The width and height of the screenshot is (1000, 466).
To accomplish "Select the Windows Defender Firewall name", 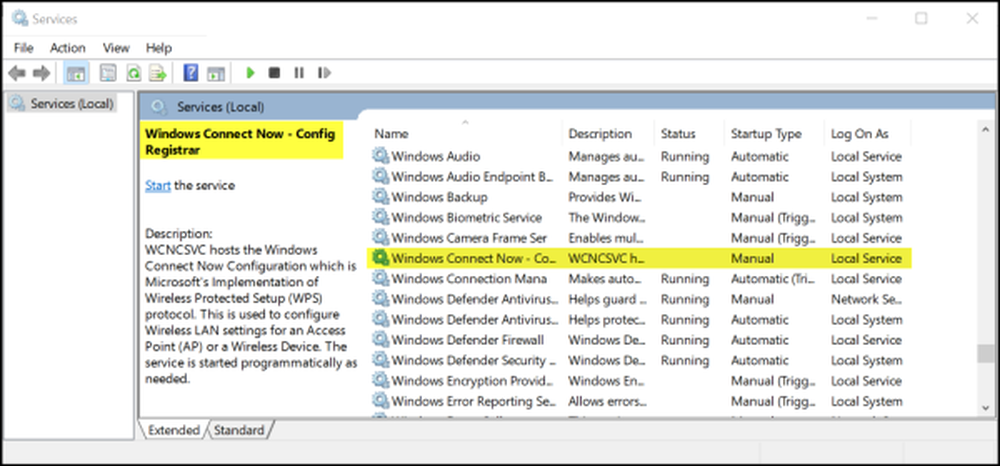I will [x=467, y=340].
